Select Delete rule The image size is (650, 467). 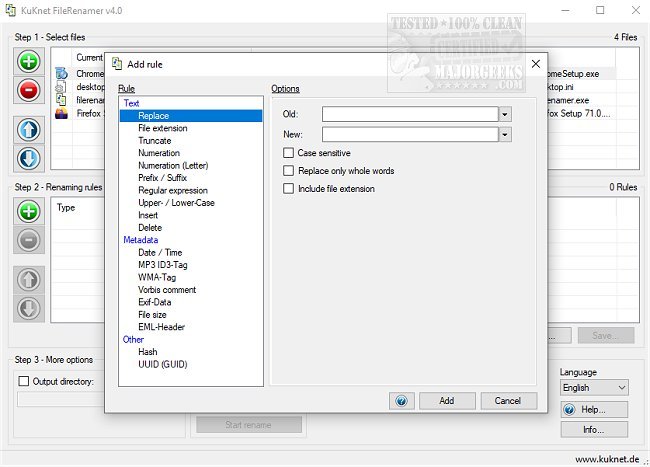click(150, 227)
